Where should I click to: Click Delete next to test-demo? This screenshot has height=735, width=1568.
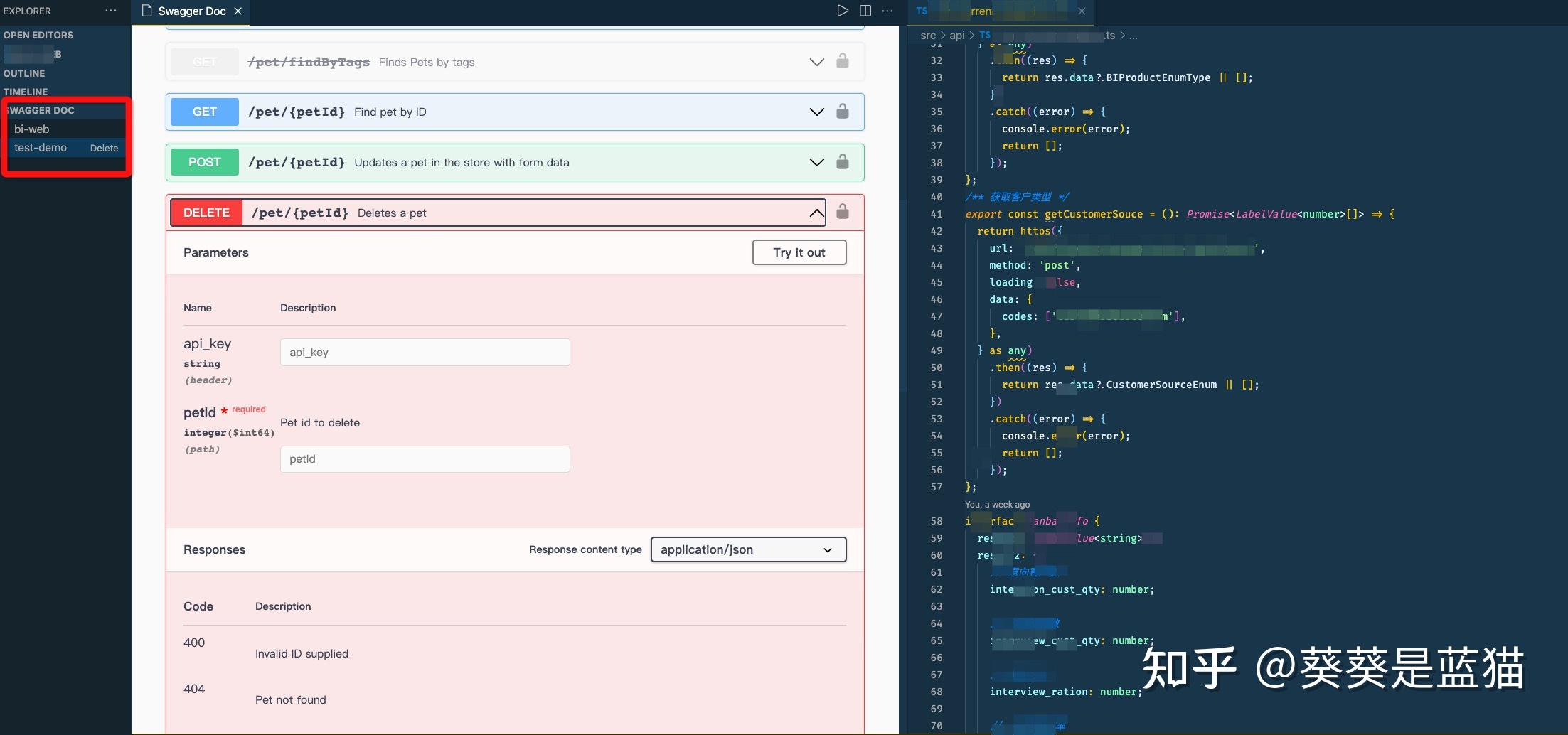104,148
